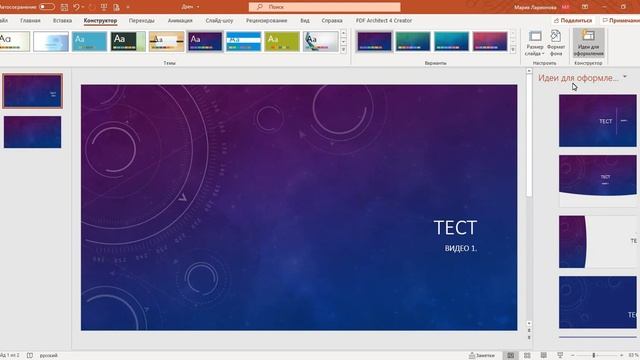The image size is (640, 360).
Task: Open the Customize Quick Access Toolbar dropdown
Action: 128,7
